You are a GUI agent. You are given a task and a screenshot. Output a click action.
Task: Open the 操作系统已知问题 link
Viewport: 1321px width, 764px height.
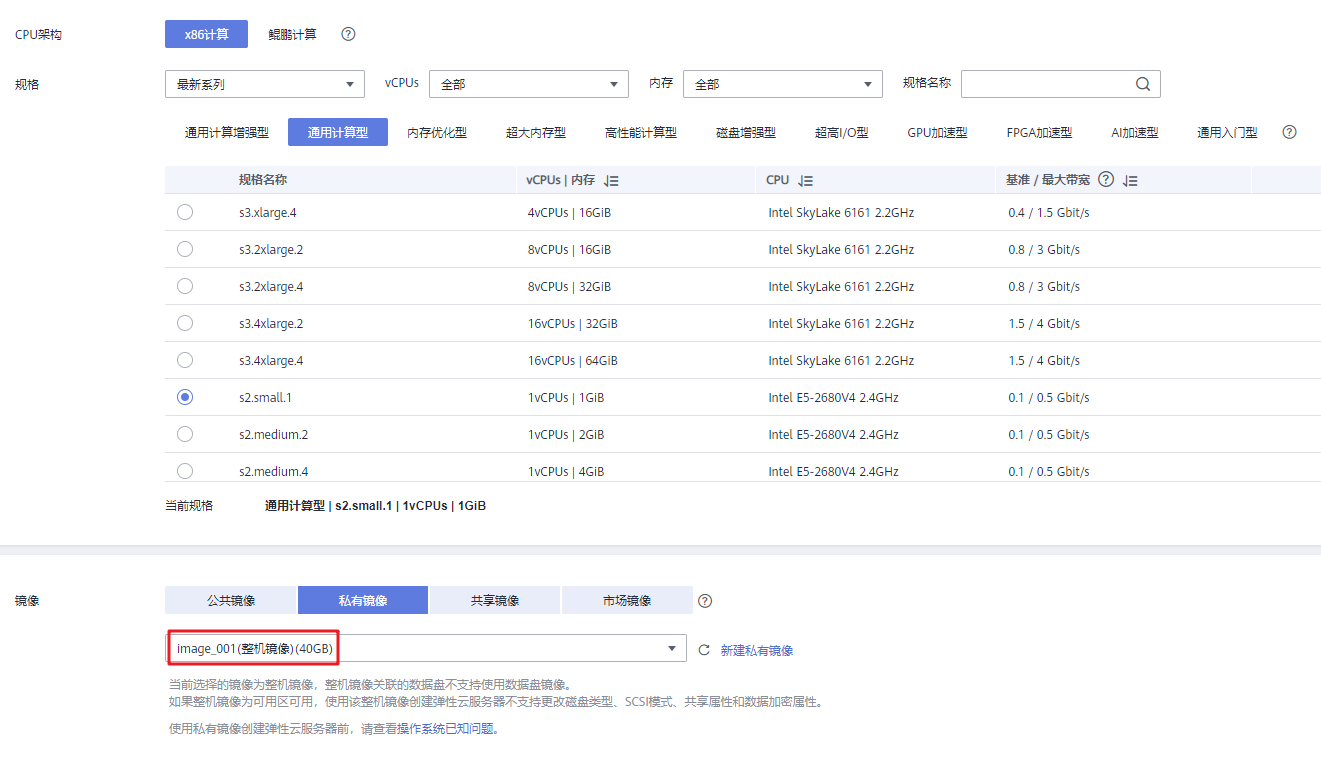446,729
